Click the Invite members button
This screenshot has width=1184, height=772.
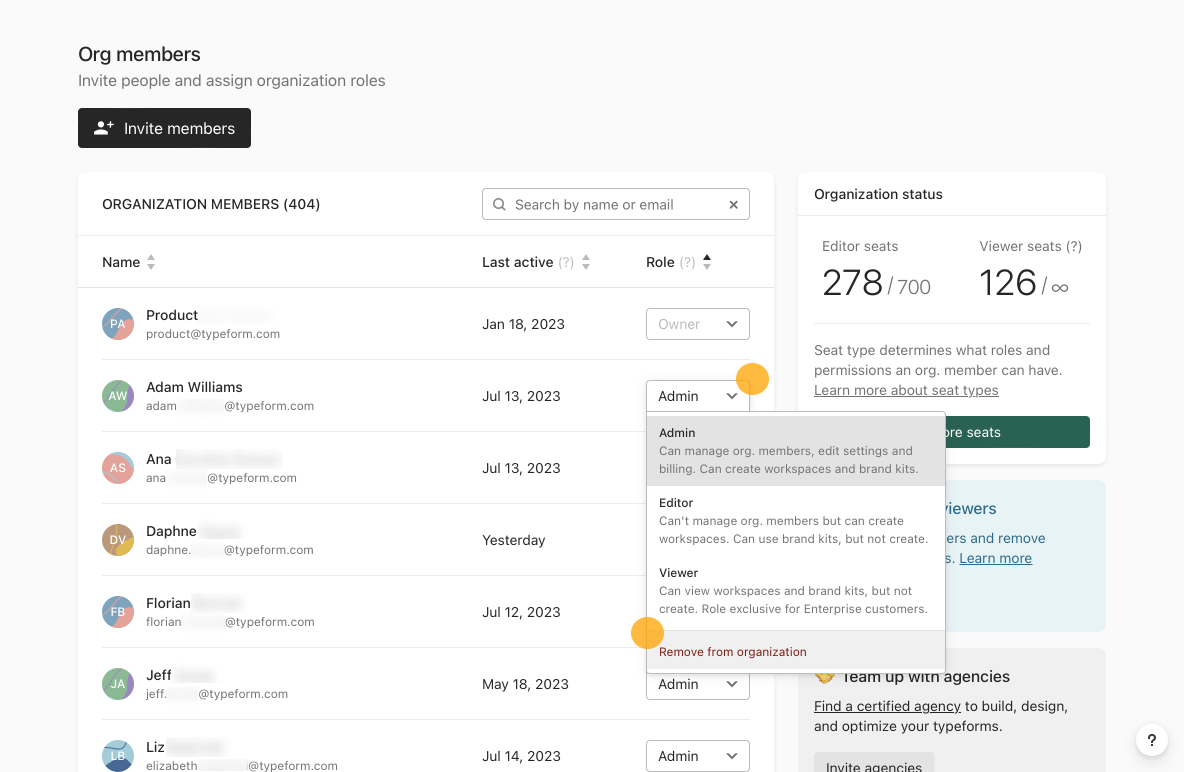click(x=164, y=128)
